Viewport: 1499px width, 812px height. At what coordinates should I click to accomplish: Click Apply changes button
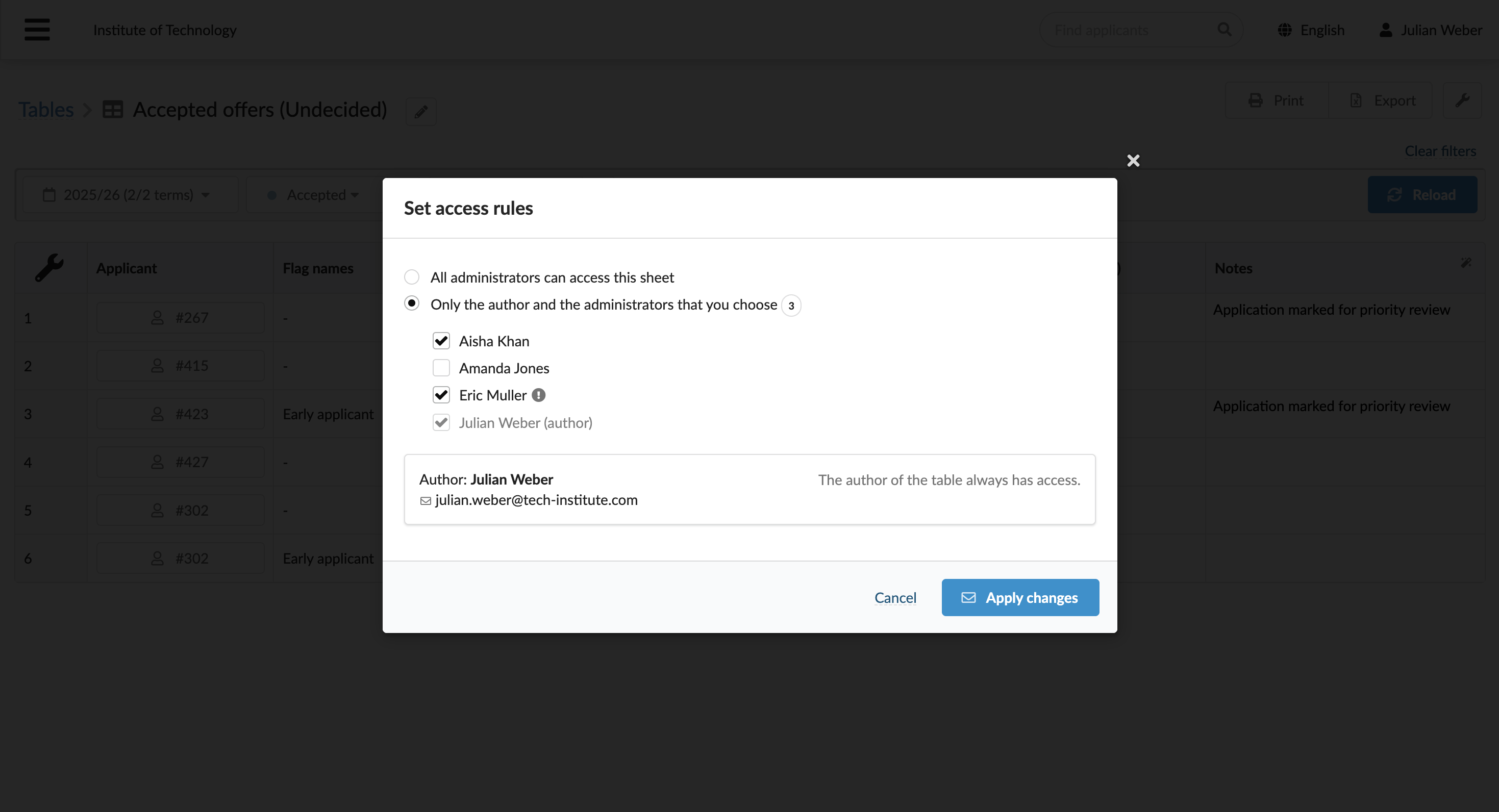point(1020,597)
